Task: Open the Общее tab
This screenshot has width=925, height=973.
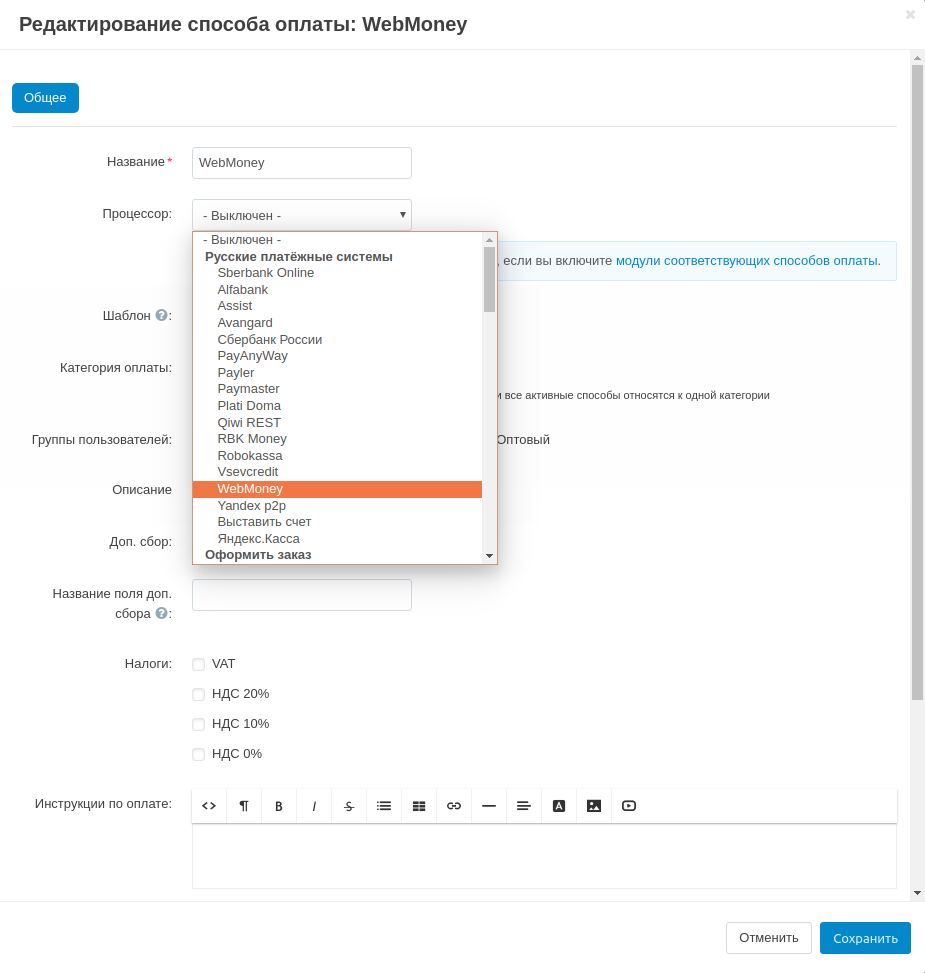Action: coord(45,98)
